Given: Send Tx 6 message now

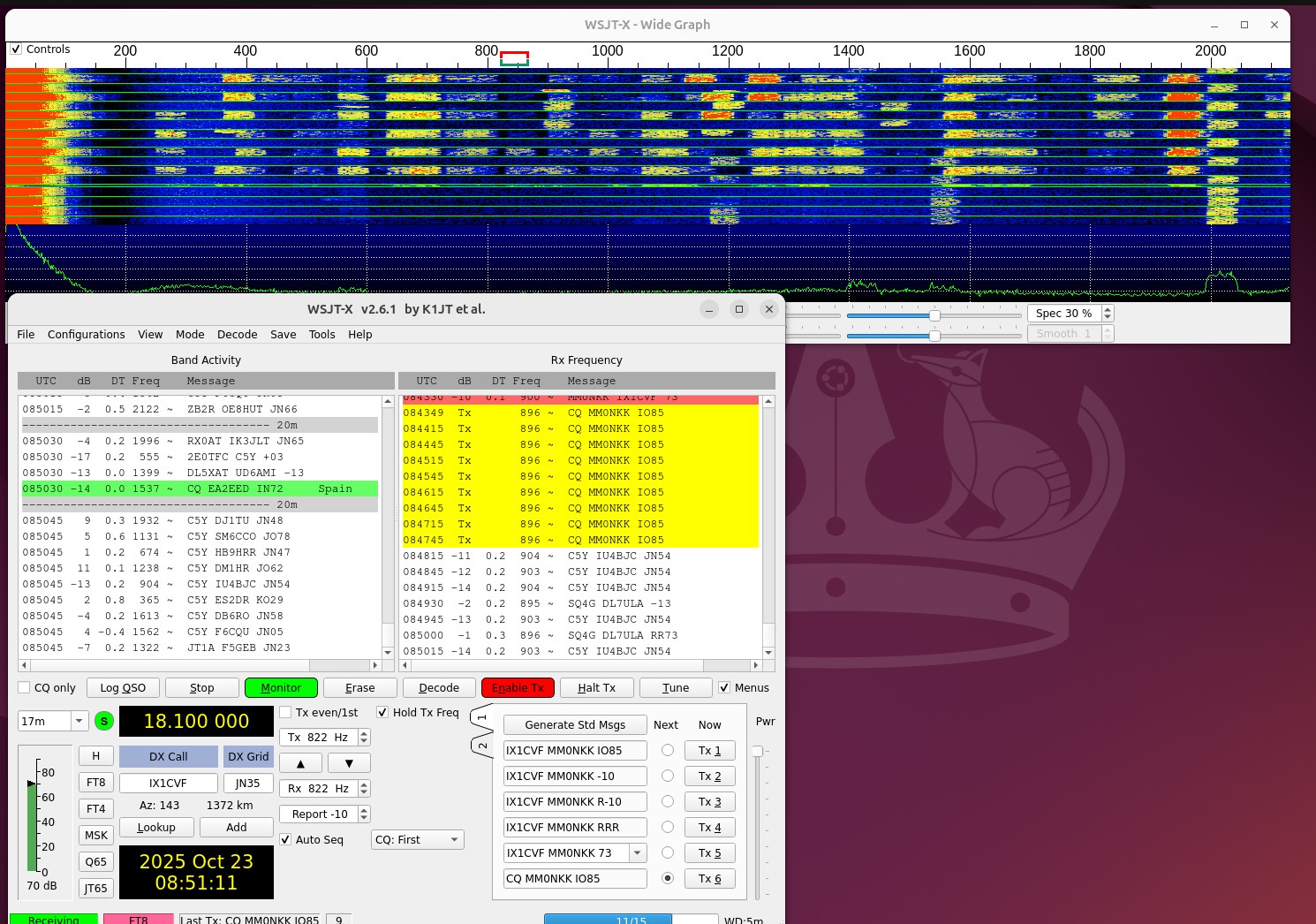Looking at the screenshot, I should 710,879.
